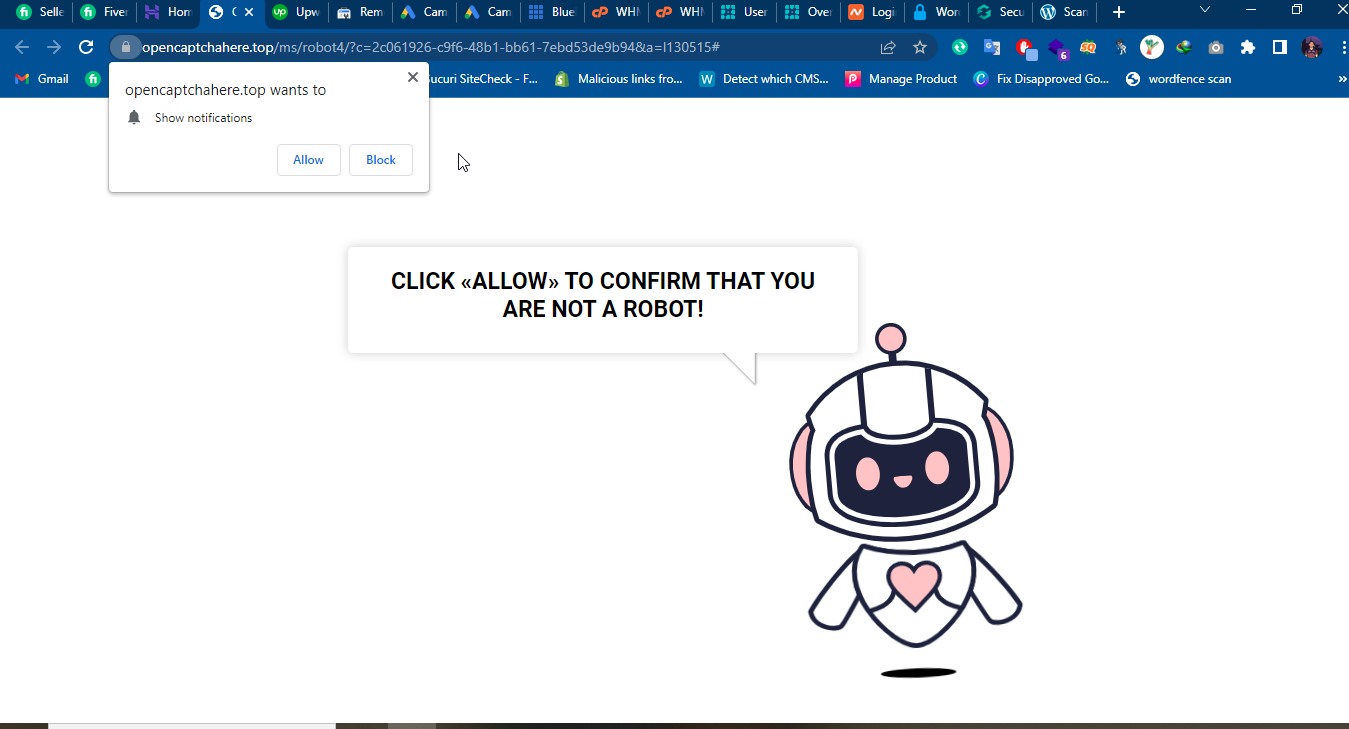Screen dimensions: 1349x729
Task: Click the Show notifications bell icon
Action: [134, 118]
